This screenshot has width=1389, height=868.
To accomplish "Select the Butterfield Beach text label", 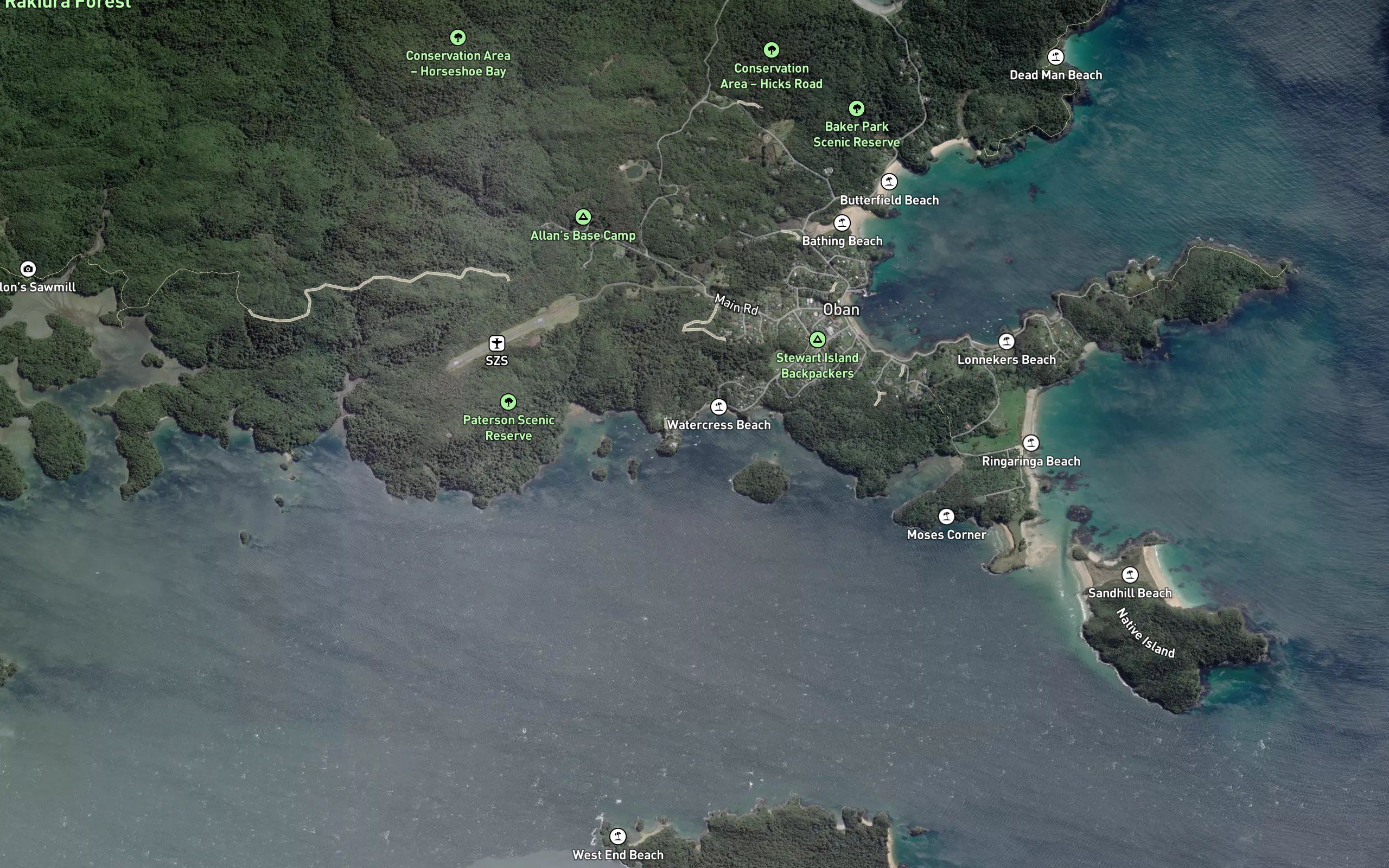I will coord(889,200).
